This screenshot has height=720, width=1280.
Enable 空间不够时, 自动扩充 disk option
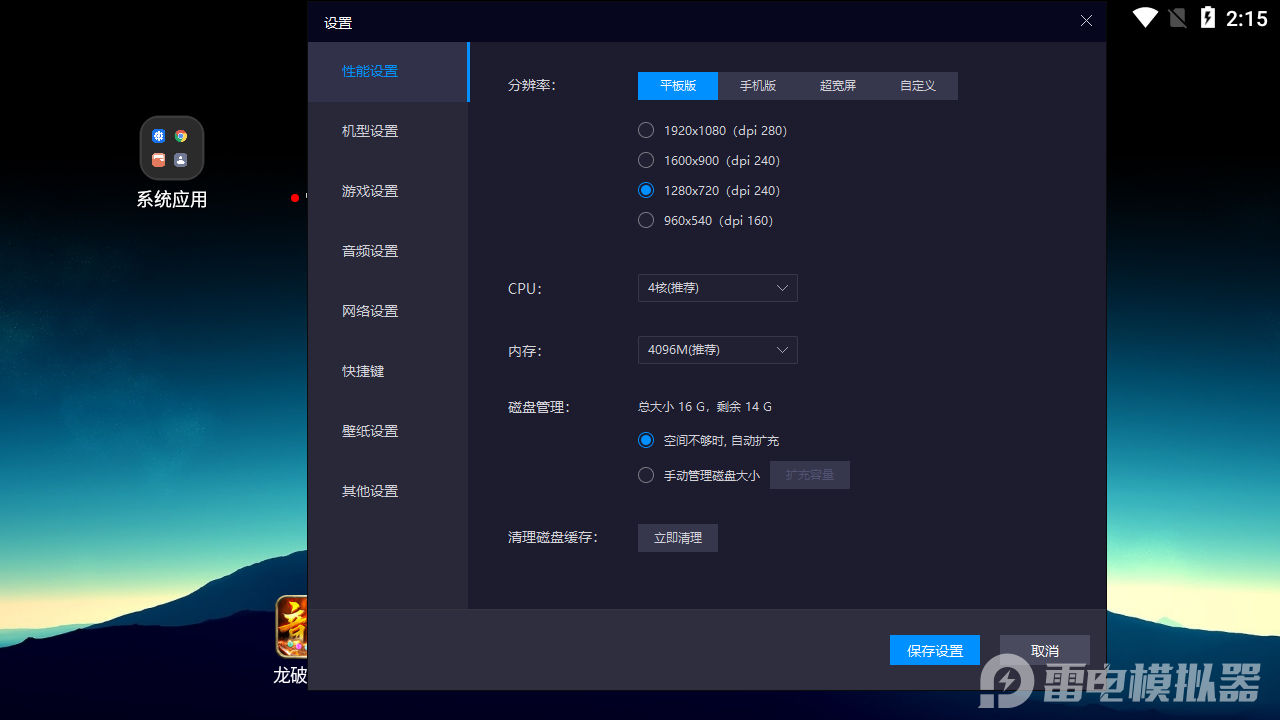[646, 440]
